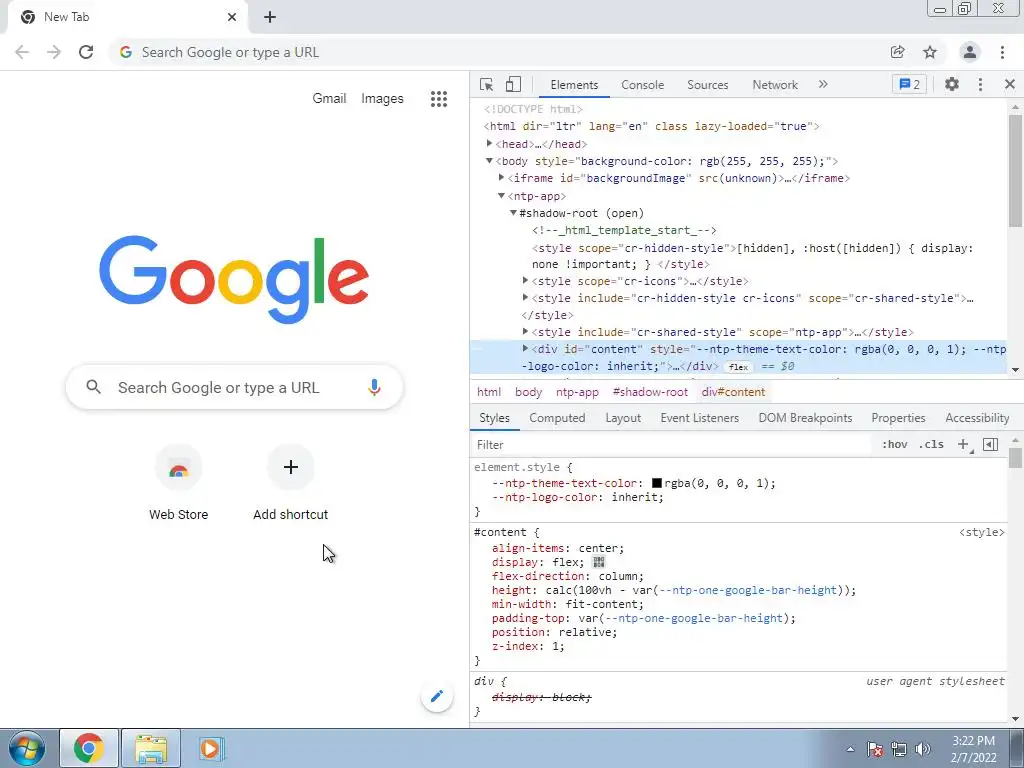Open the Chrome profile avatar
Screen dimensions: 1024x768
coord(970,52)
